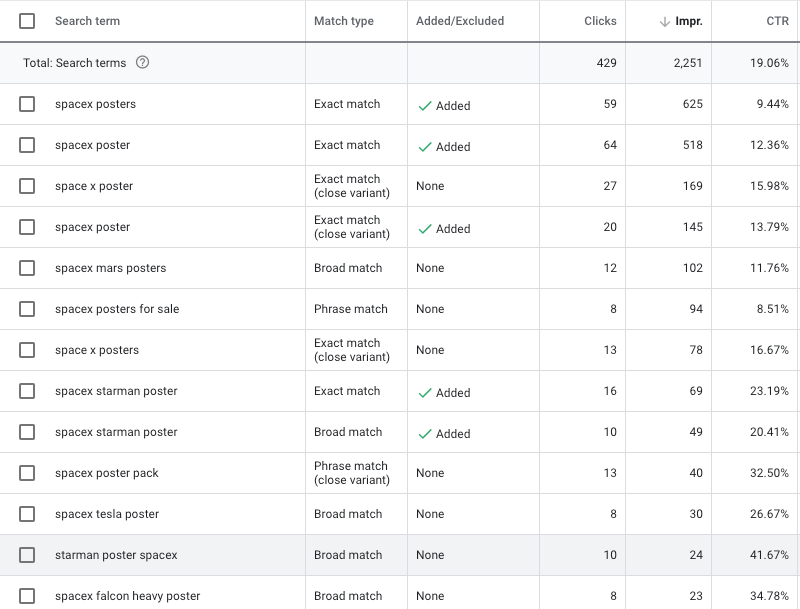Click the green checkmark in the 69 impressions row
800x609 pixels.
tap(424, 393)
